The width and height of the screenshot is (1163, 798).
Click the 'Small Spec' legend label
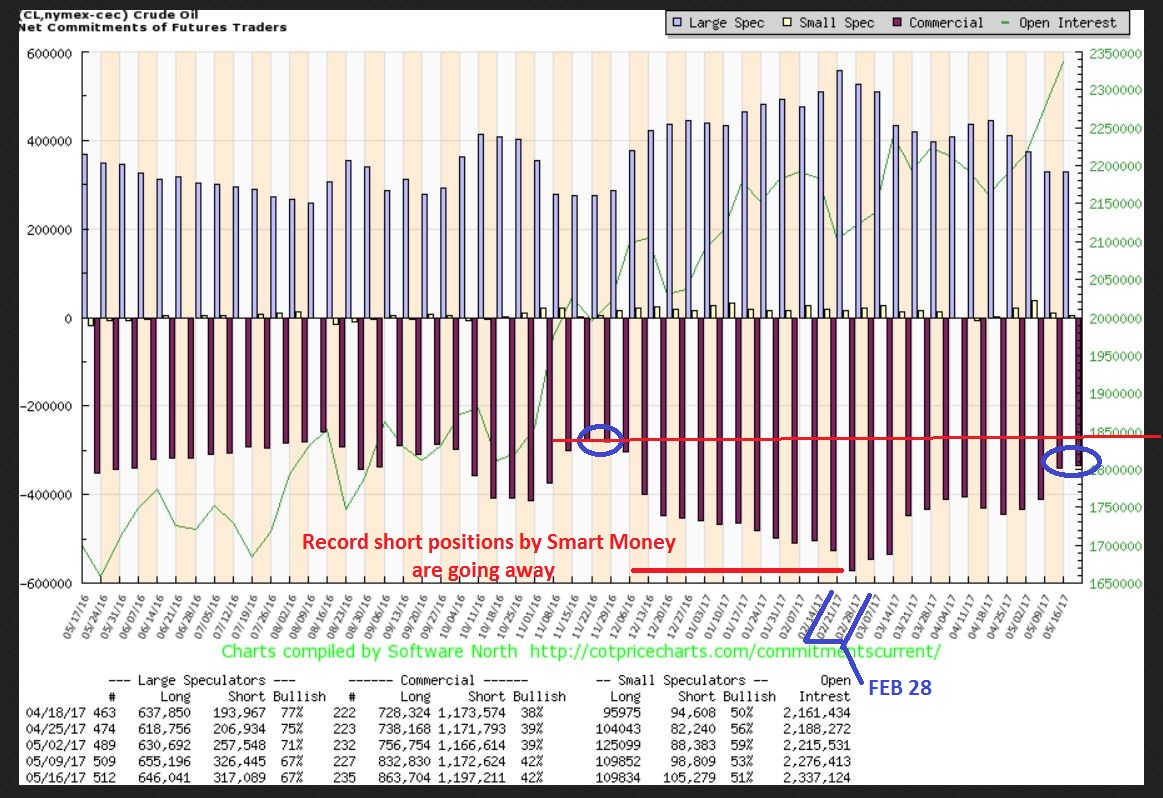coord(837,23)
